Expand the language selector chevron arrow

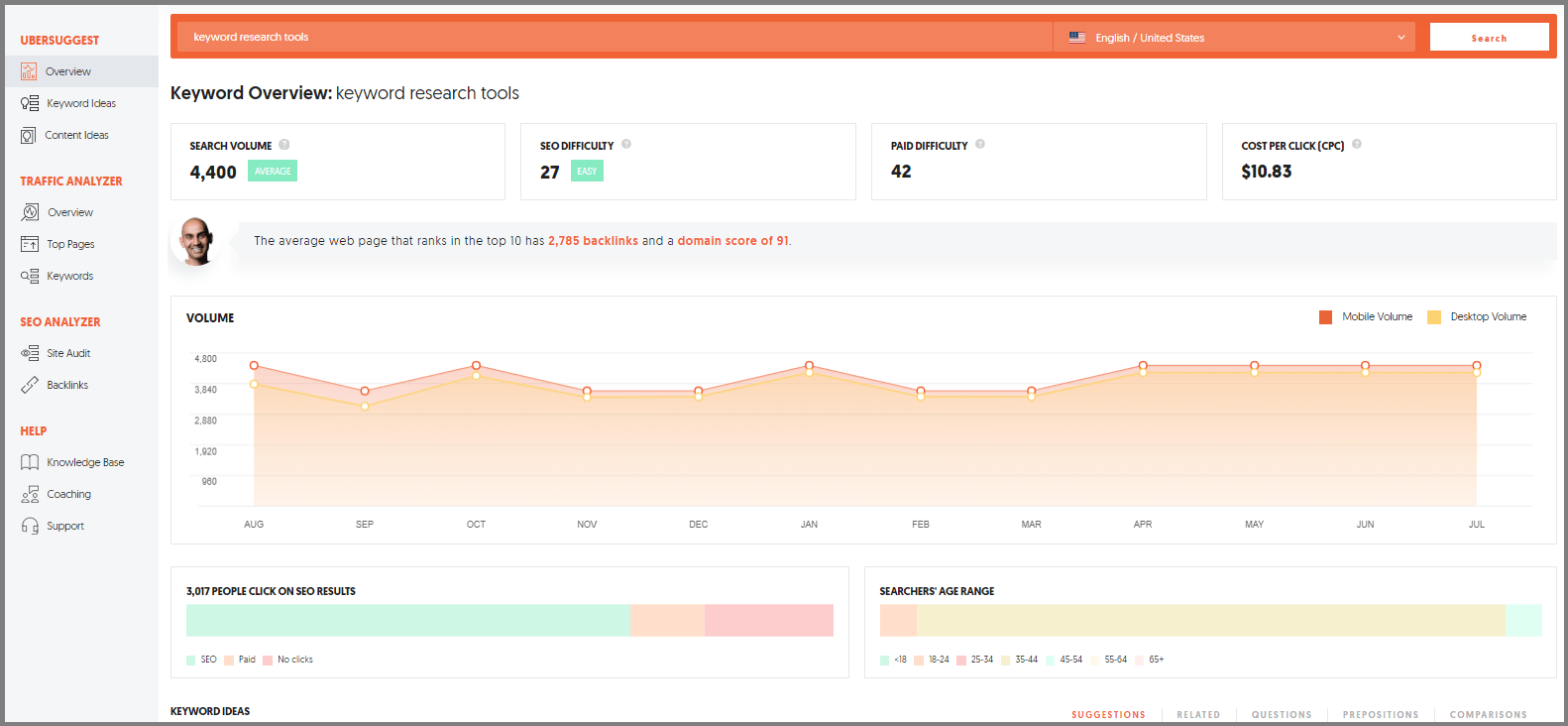coord(1401,38)
